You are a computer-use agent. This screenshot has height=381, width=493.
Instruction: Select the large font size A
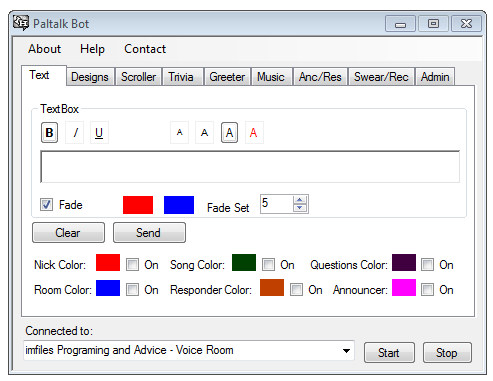tap(229, 133)
